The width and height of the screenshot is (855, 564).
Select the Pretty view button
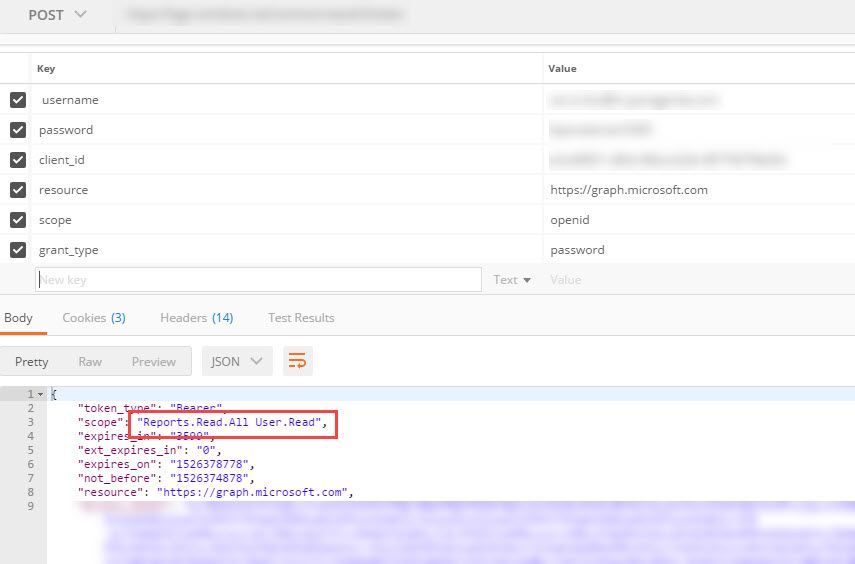tap(32, 362)
